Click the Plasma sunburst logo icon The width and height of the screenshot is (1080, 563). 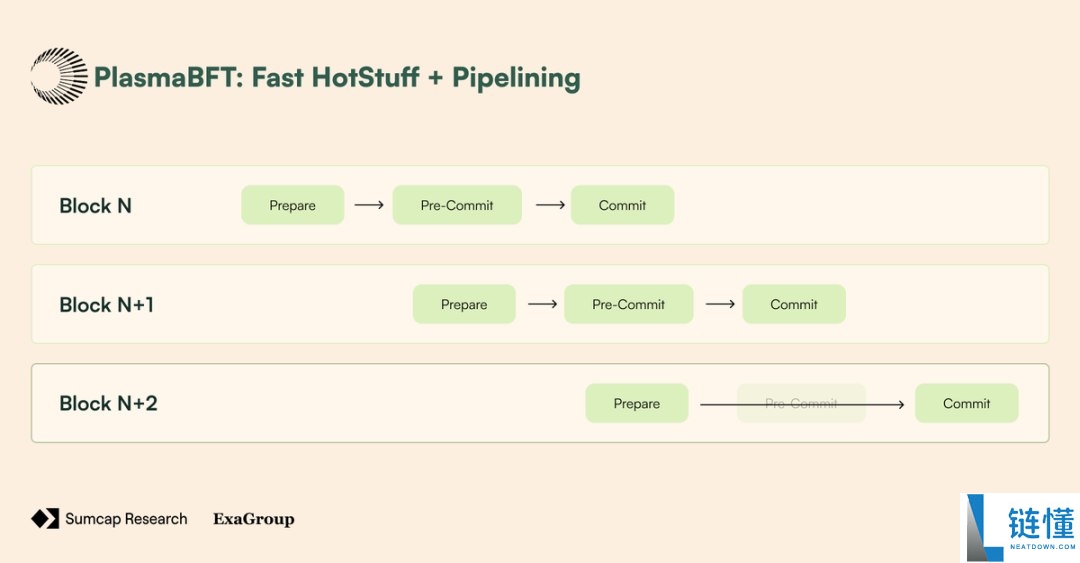click(x=59, y=76)
